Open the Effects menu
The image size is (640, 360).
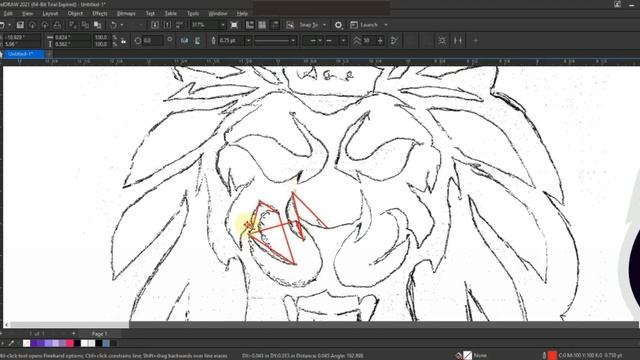click(100, 13)
